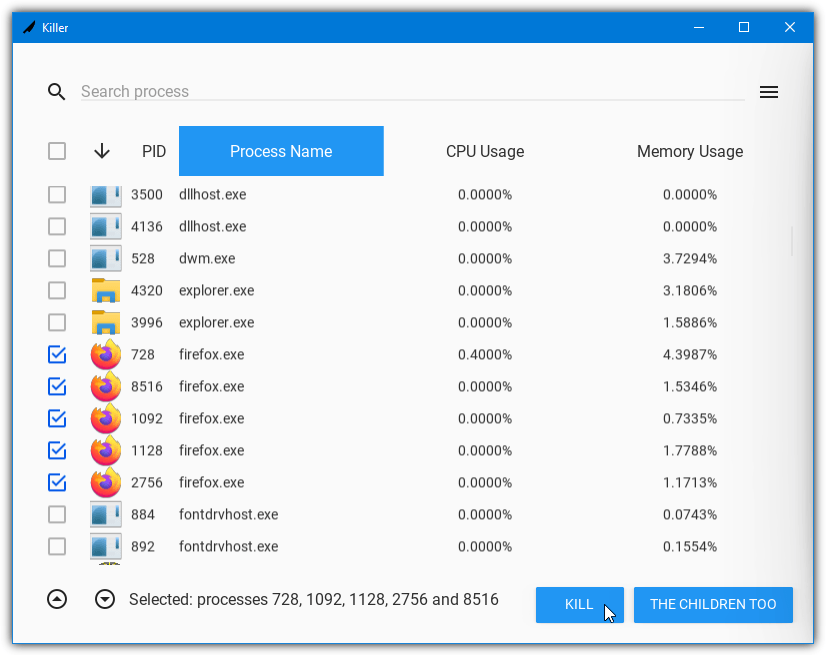Image resolution: width=826 pixels, height=655 pixels.
Task: Click explorer.exe name for PID 3996
Action: pos(217,322)
